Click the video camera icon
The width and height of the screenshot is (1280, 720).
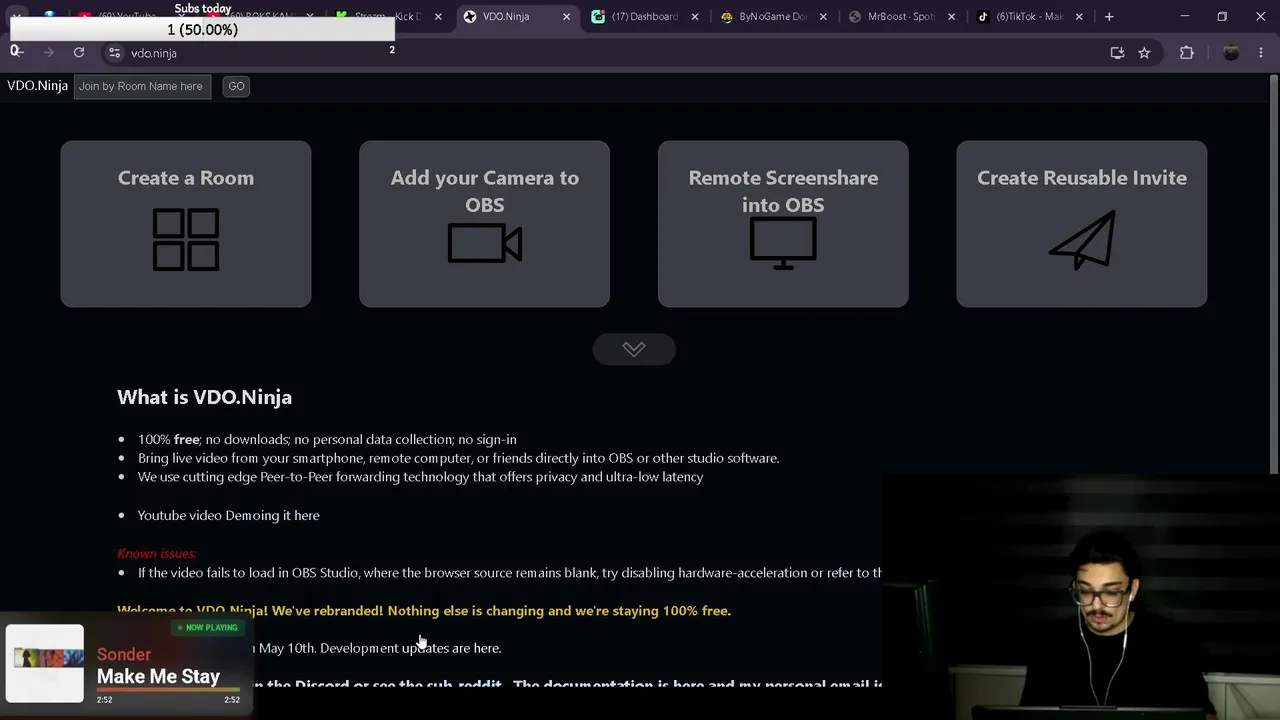tap(485, 244)
